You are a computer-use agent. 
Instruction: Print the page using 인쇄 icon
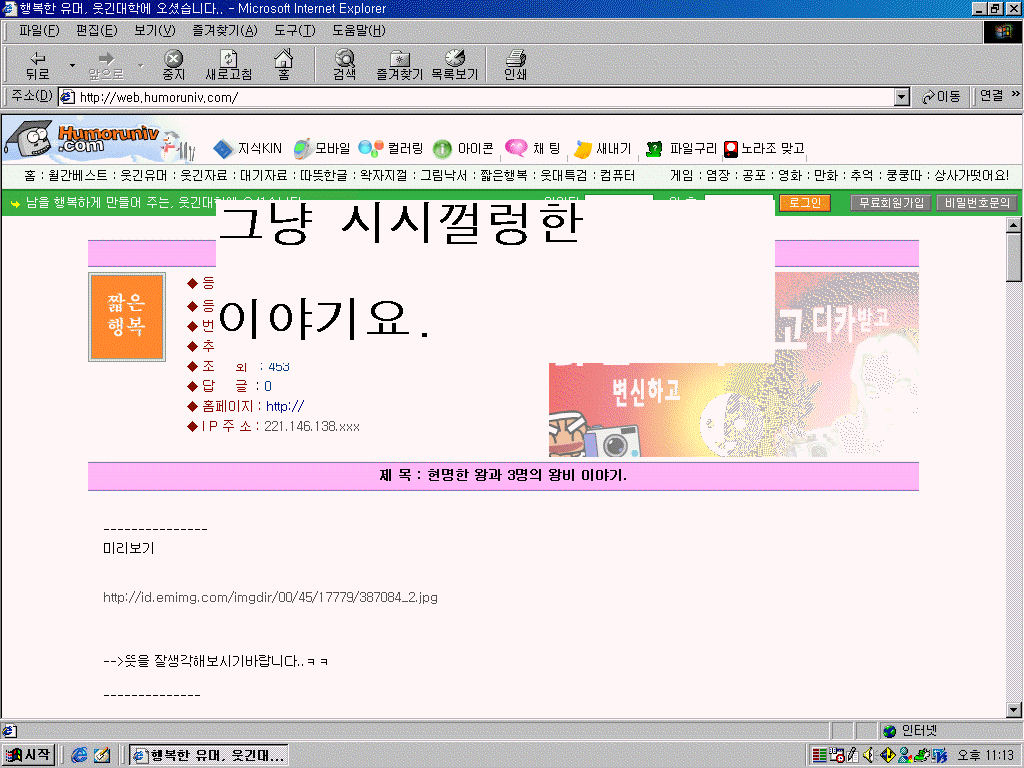point(515,65)
